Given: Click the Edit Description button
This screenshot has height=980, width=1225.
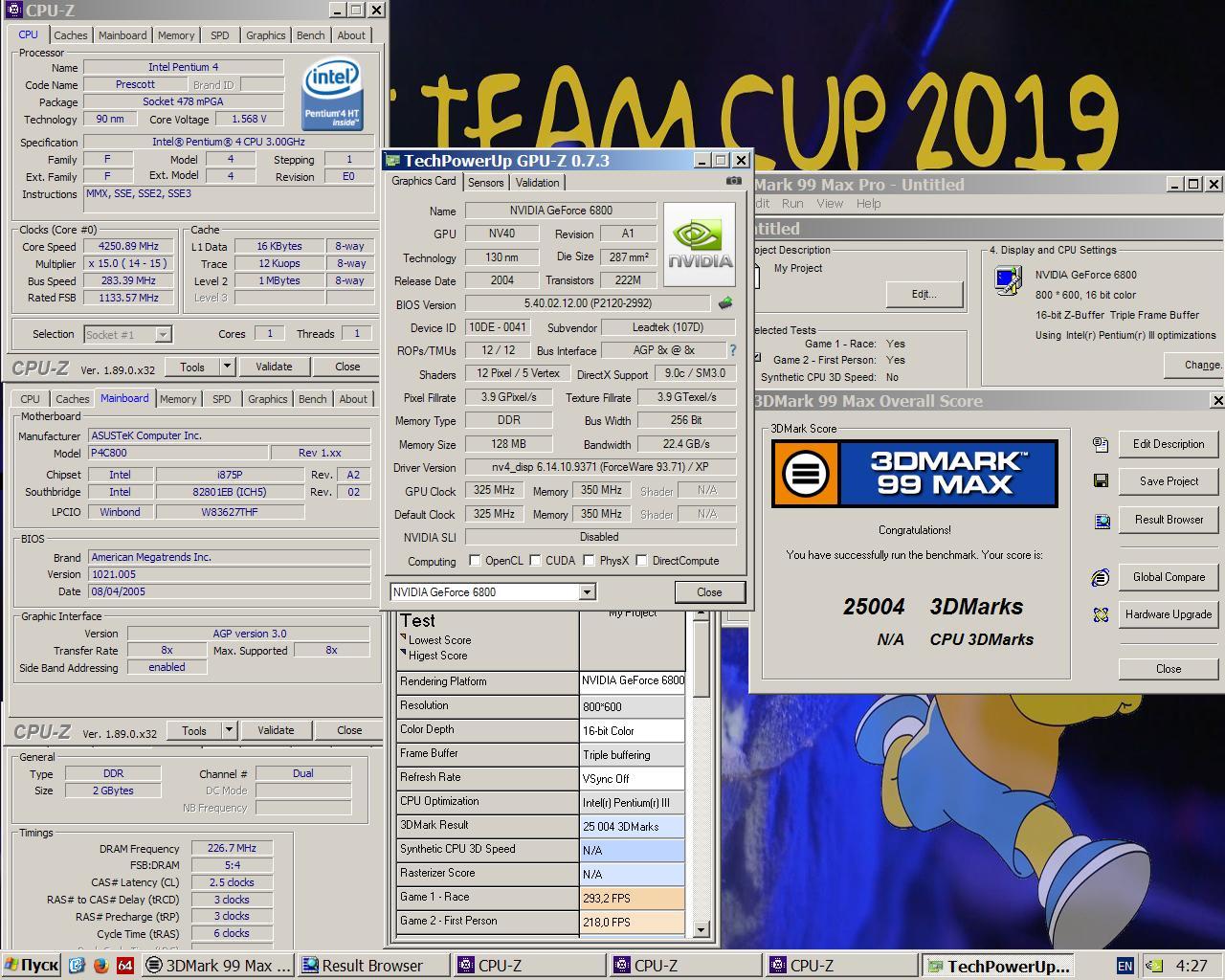Looking at the screenshot, I should pyautogui.click(x=1169, y=444).
